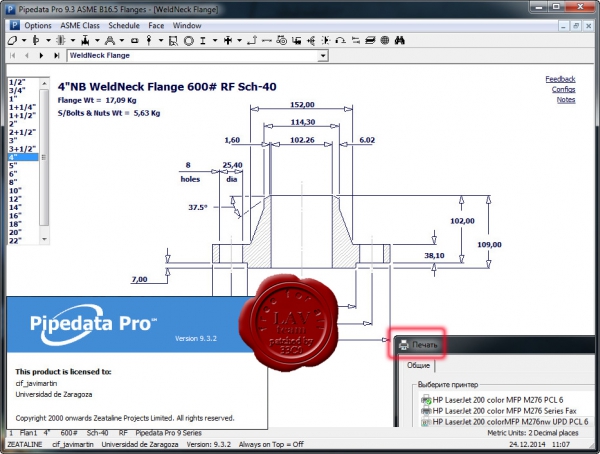Click the binoculars search icon
This screenshot has width=600, height=454.
pos(399,40)
